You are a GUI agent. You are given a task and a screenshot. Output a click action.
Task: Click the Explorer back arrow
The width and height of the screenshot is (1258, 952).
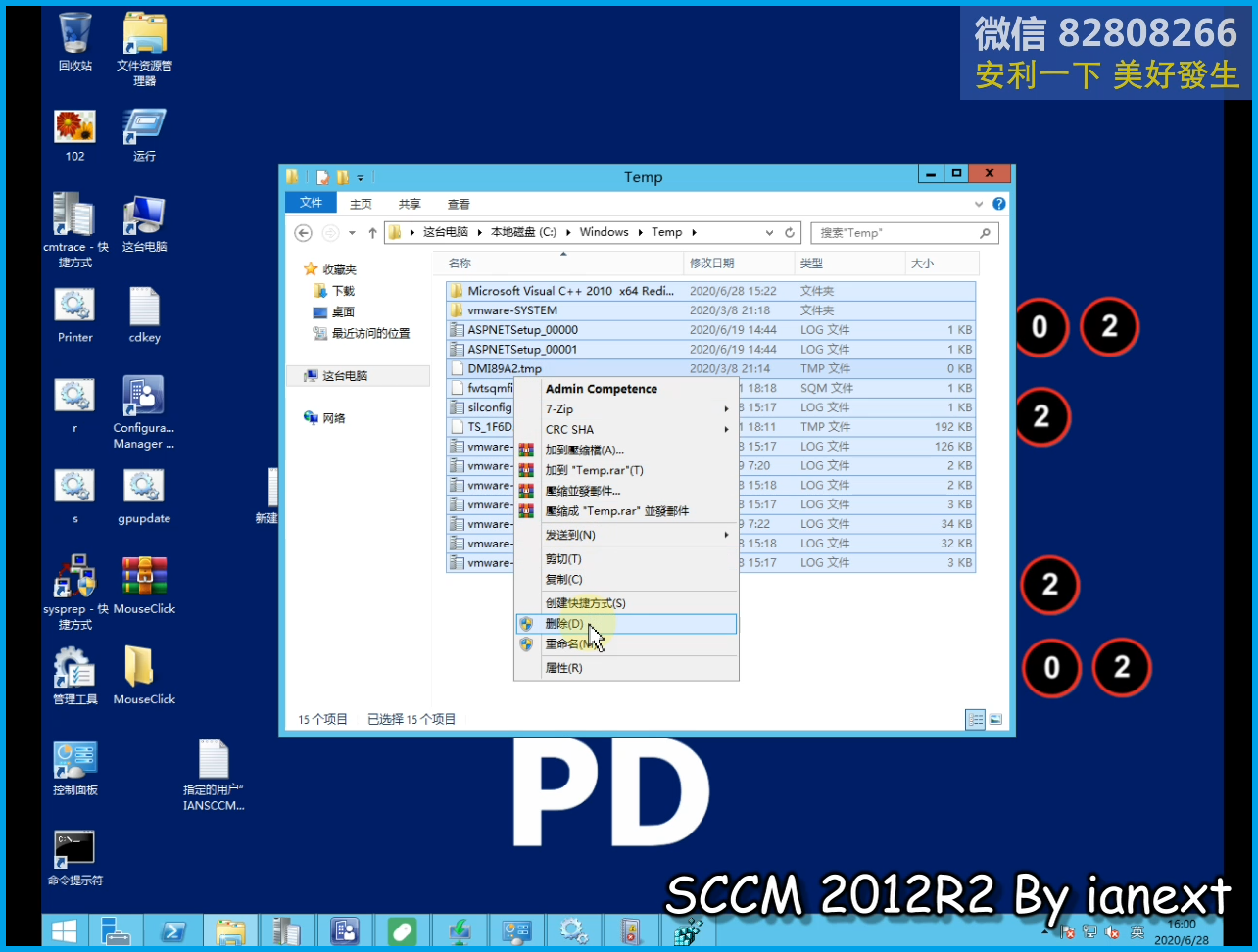point(304,233)
